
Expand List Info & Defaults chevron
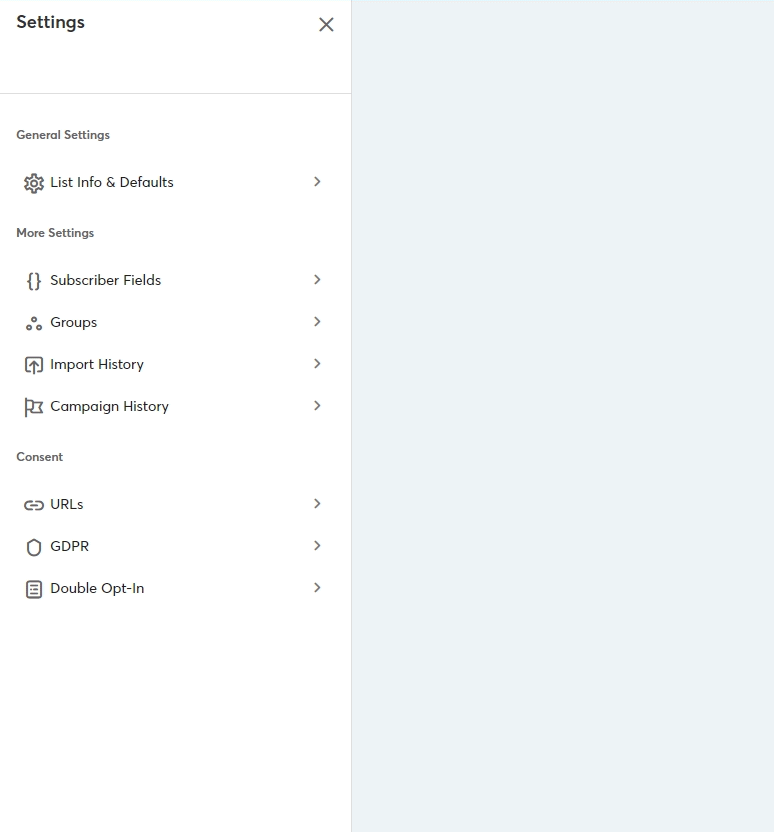(317, 182)
